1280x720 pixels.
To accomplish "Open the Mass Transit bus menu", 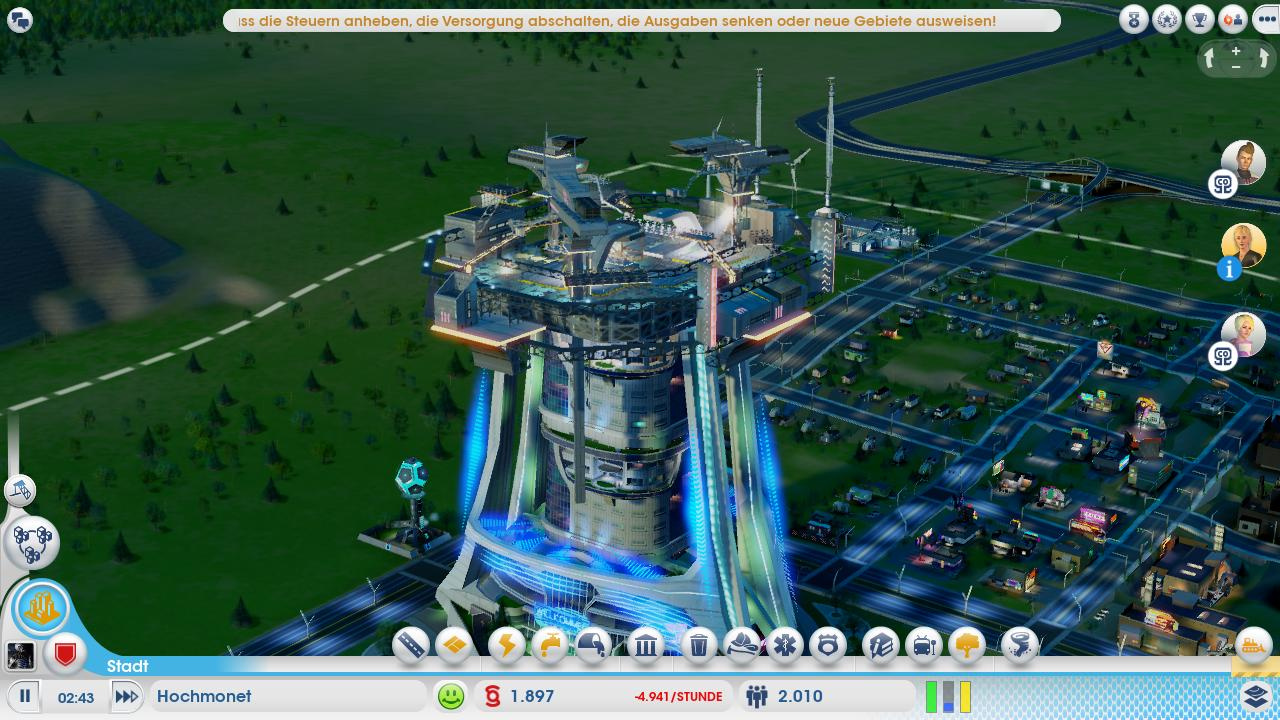I will (x=924, y=645).
